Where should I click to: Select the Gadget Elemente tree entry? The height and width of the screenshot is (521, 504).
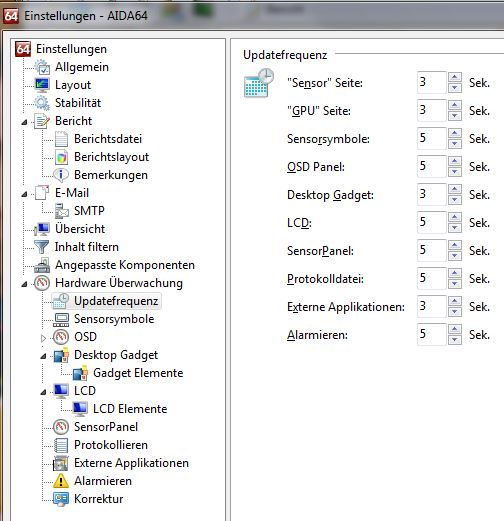138,373
